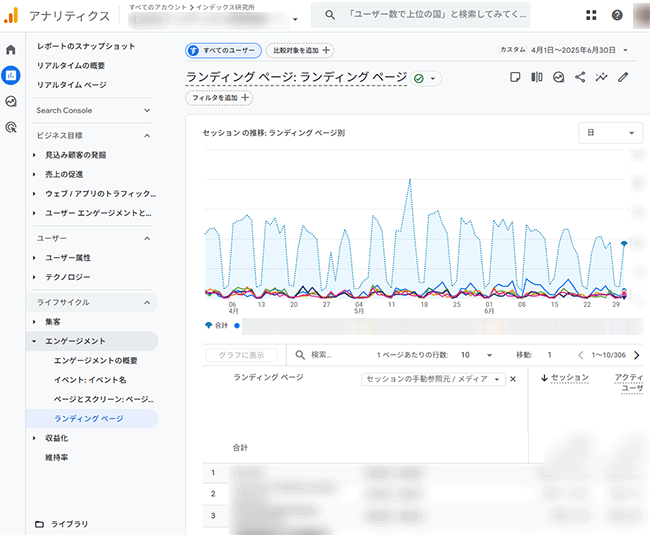650x535 pixels.
Task: Click the compare columns icon
Action: [536, 77]
